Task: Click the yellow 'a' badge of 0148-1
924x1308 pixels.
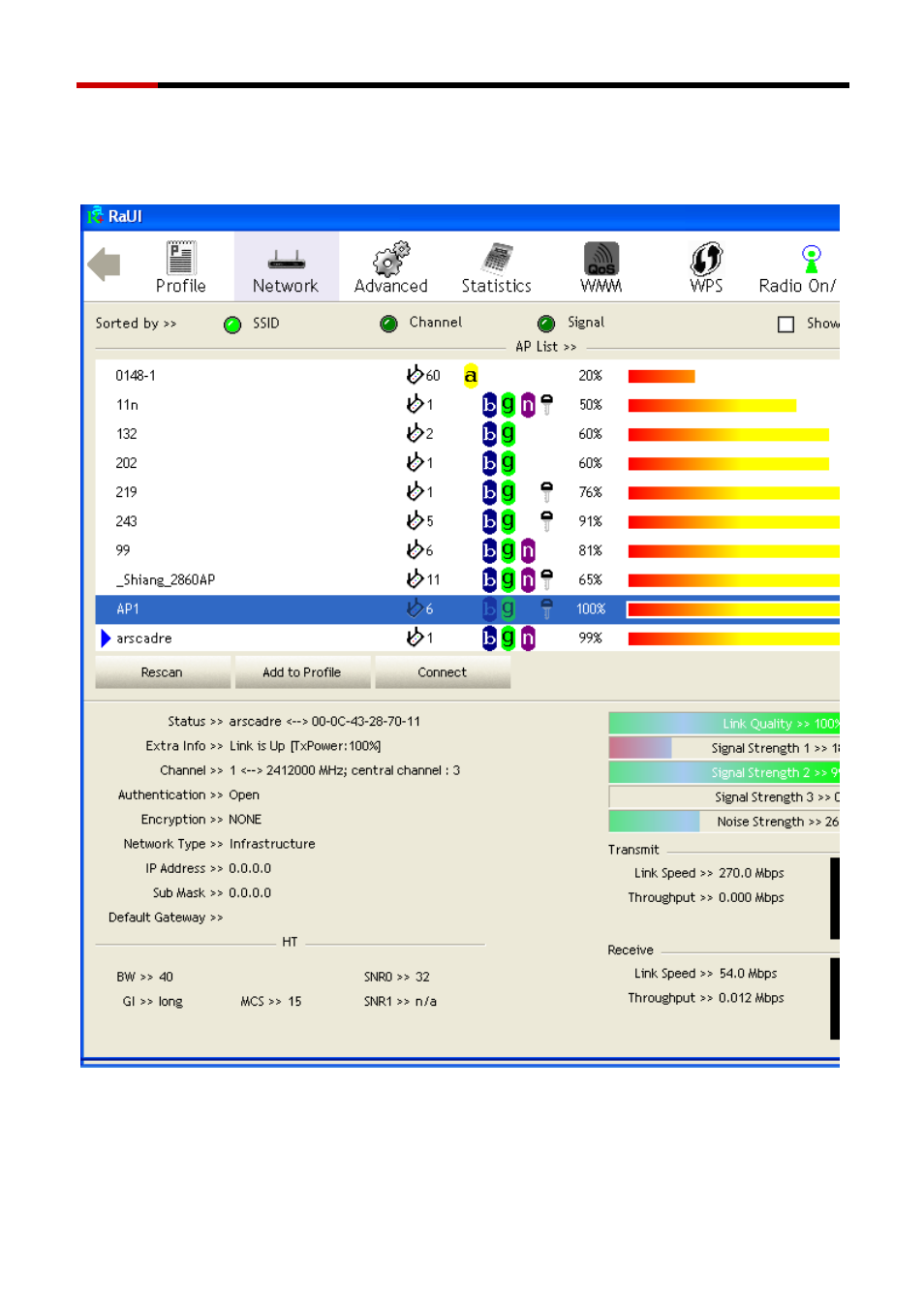Action: point(471,376)
